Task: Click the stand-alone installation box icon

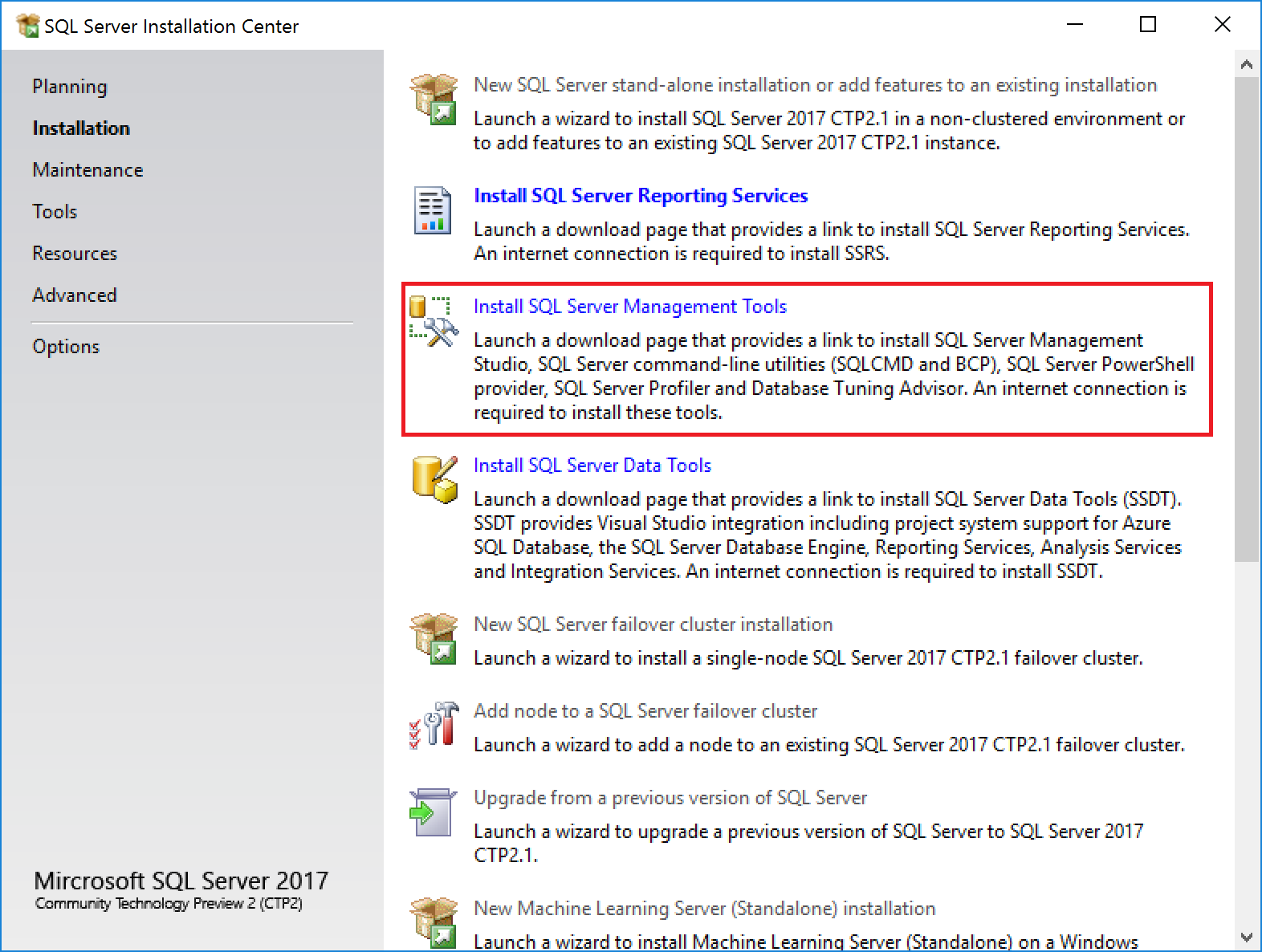Action: pos(434,99)
